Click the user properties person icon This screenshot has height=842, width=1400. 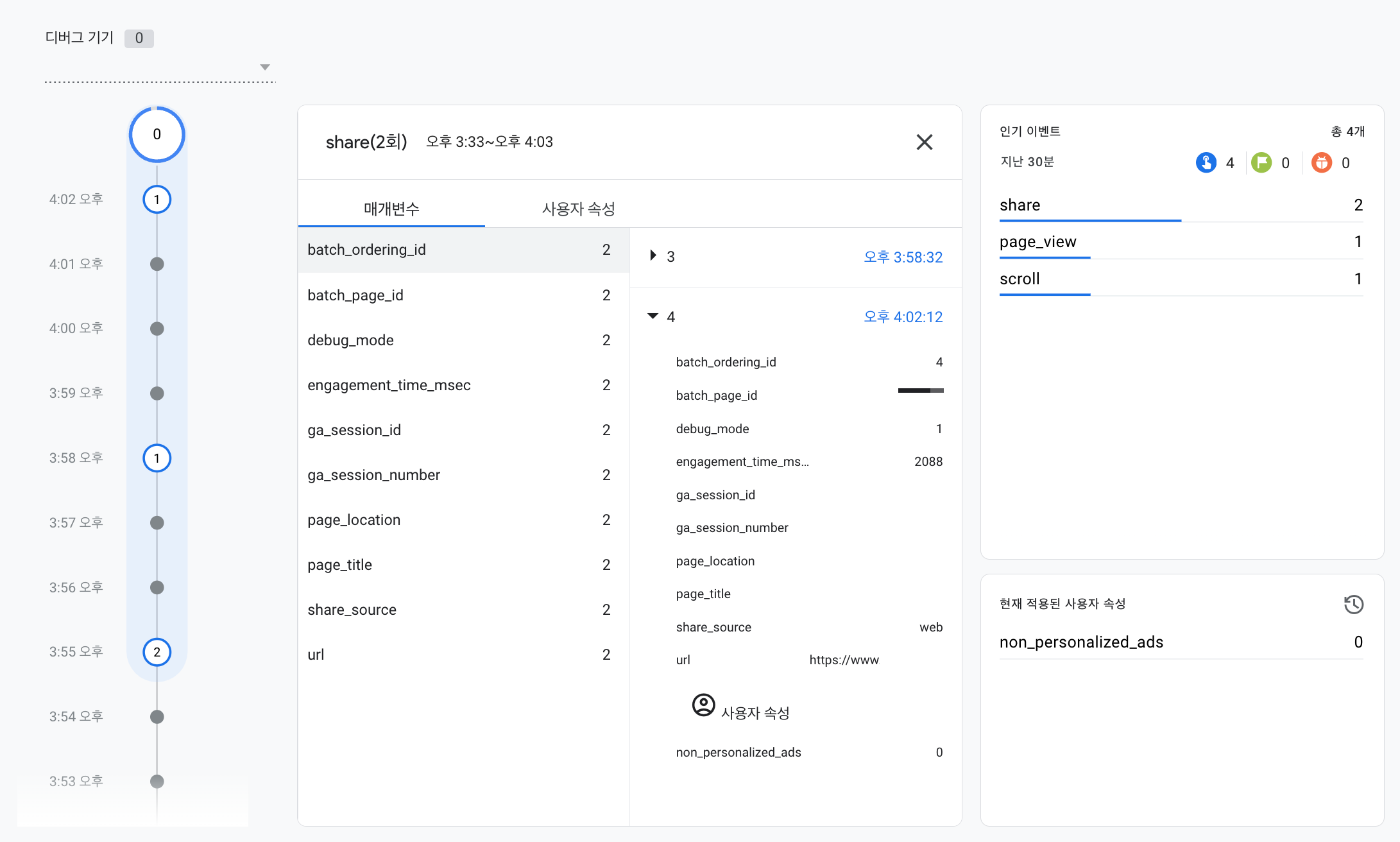pos(703,705)
